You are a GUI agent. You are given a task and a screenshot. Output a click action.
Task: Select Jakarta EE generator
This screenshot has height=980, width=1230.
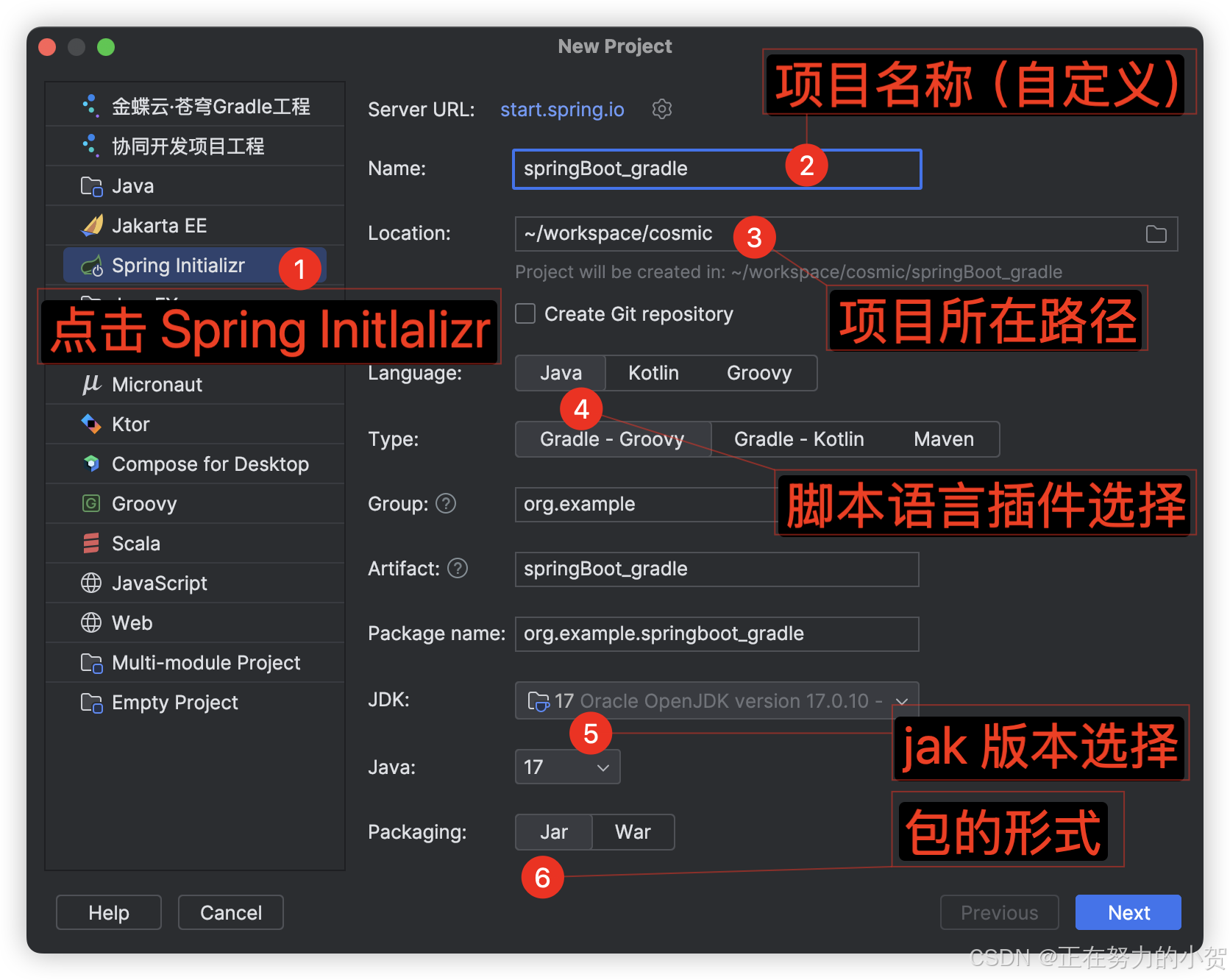195,225
